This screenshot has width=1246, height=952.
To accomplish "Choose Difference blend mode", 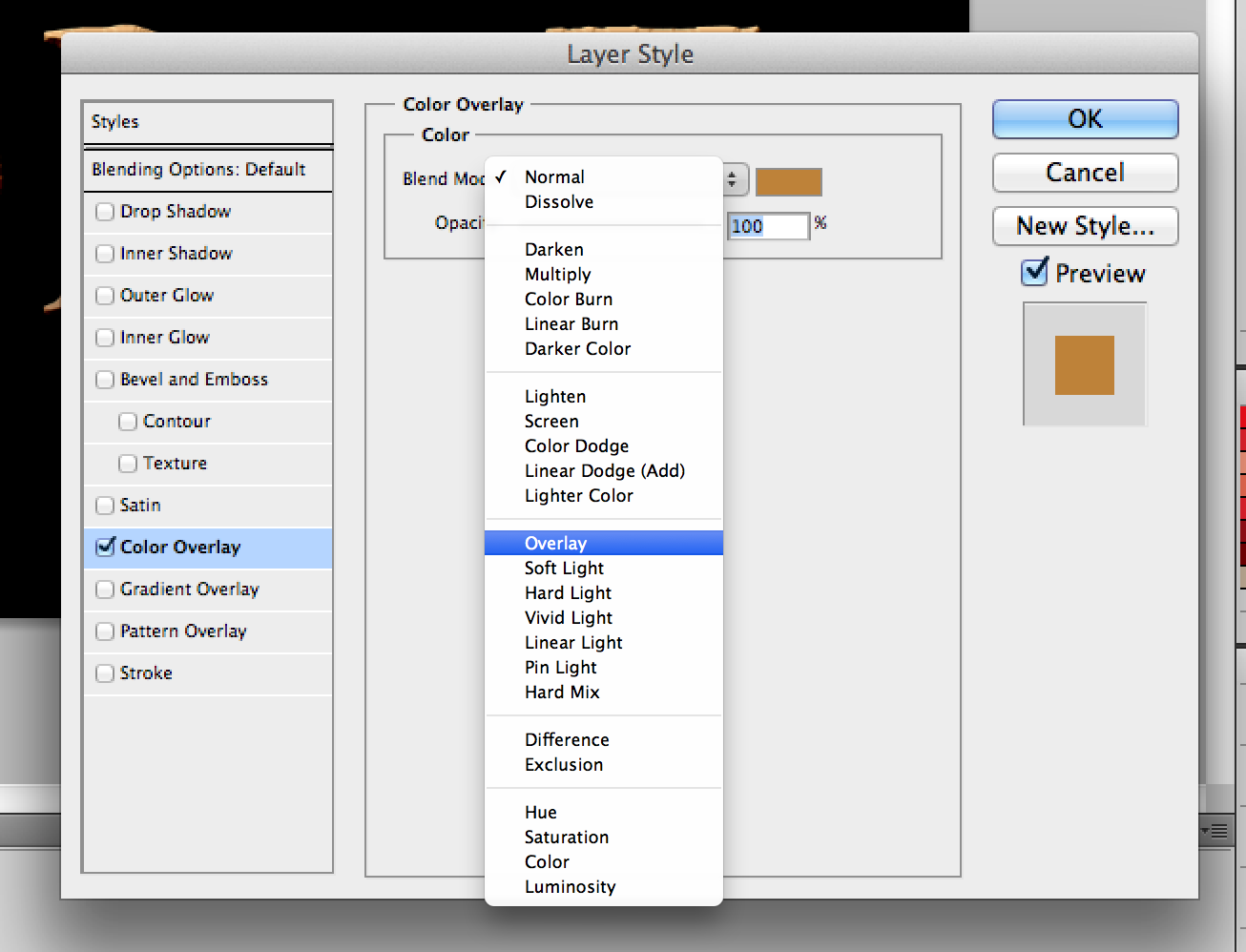I will coord(603,740).
